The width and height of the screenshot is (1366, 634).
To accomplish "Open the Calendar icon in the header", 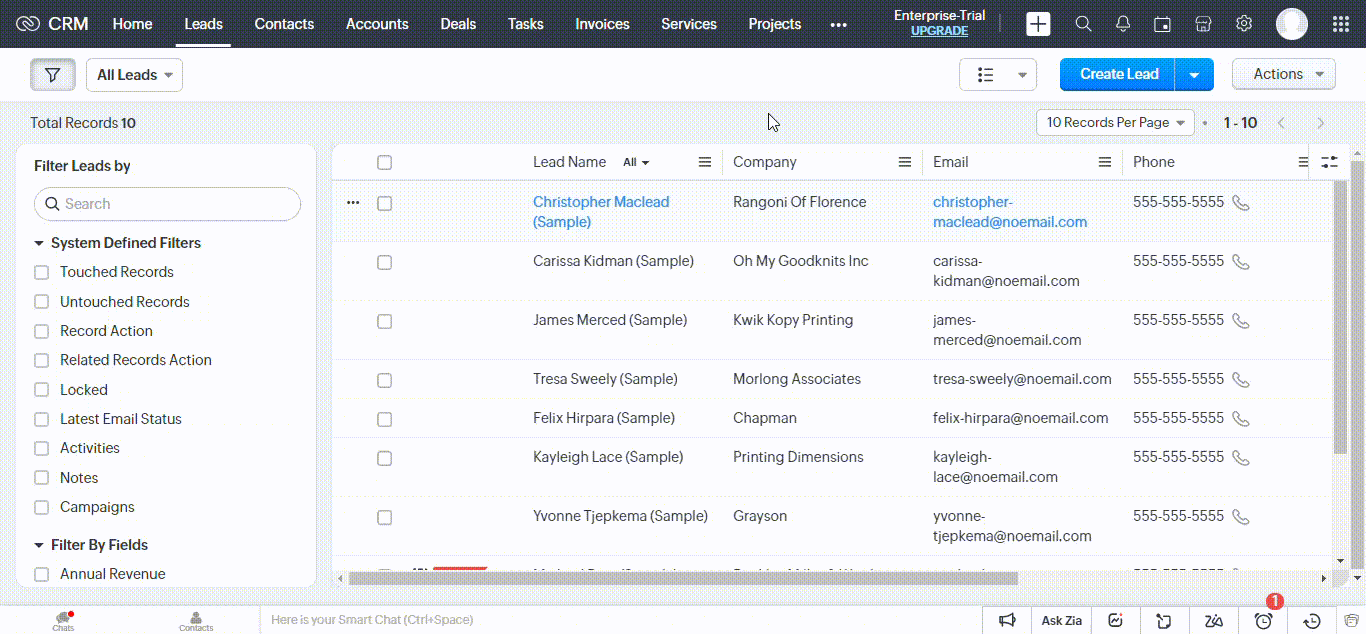I will 1162,23.
